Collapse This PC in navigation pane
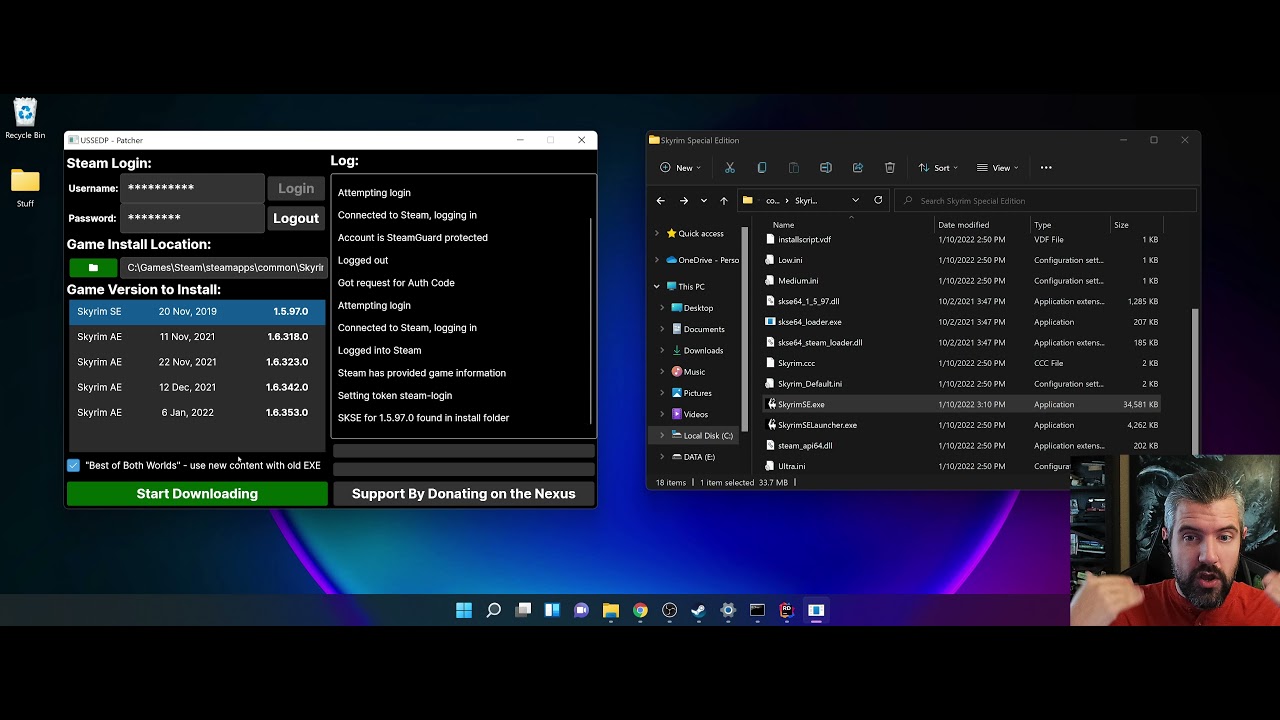Image resolution: width=1280 pixels, height=720 pixels. pos(657,286)
